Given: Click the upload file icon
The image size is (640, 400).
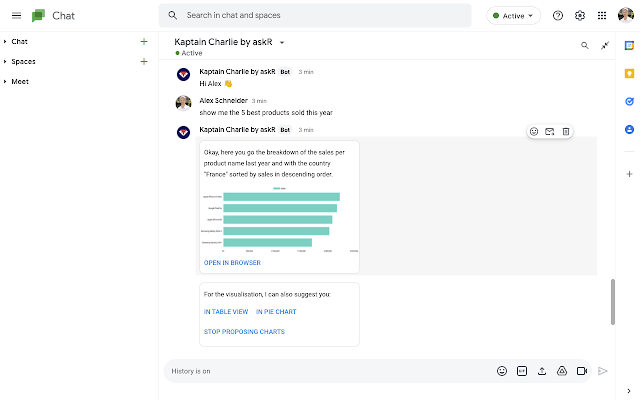Looking at the screenshot, I should [x=541, y=371].
